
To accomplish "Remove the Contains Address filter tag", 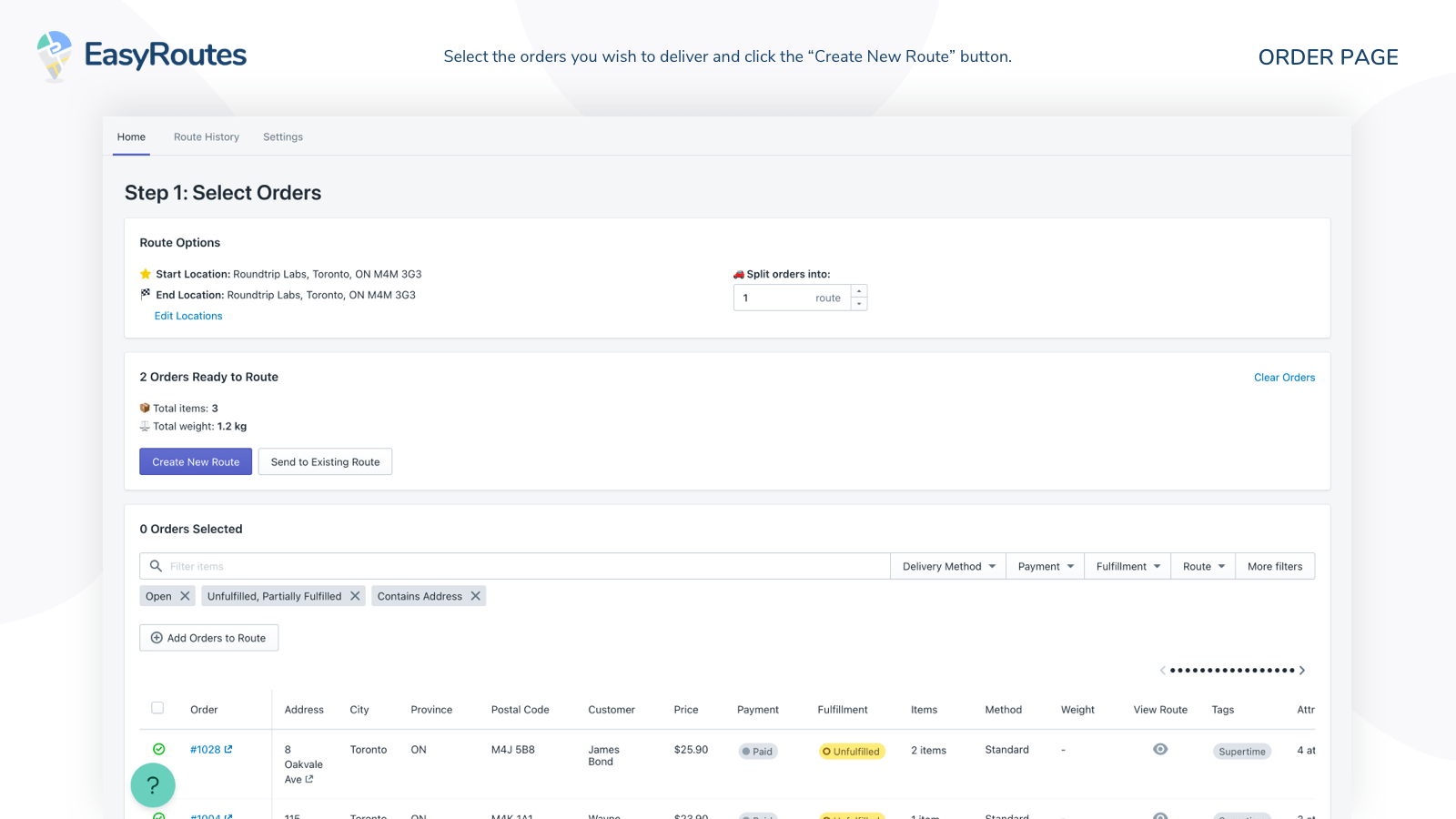I will tap(475, 596).
